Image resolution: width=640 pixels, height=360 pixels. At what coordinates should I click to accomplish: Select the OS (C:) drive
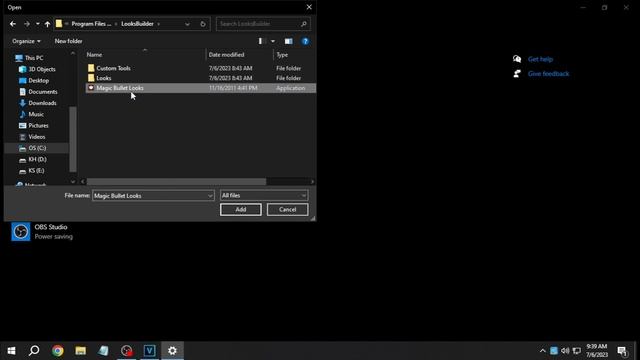click(37, 148)
